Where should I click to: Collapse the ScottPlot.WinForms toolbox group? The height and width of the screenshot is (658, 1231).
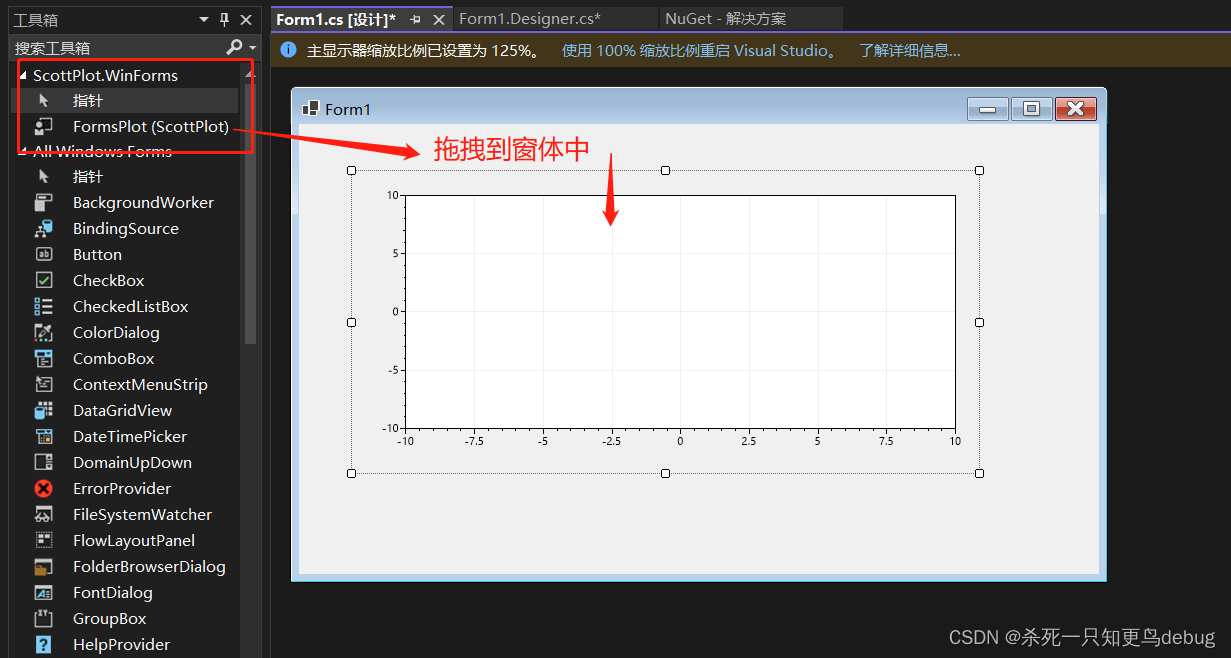23,76
